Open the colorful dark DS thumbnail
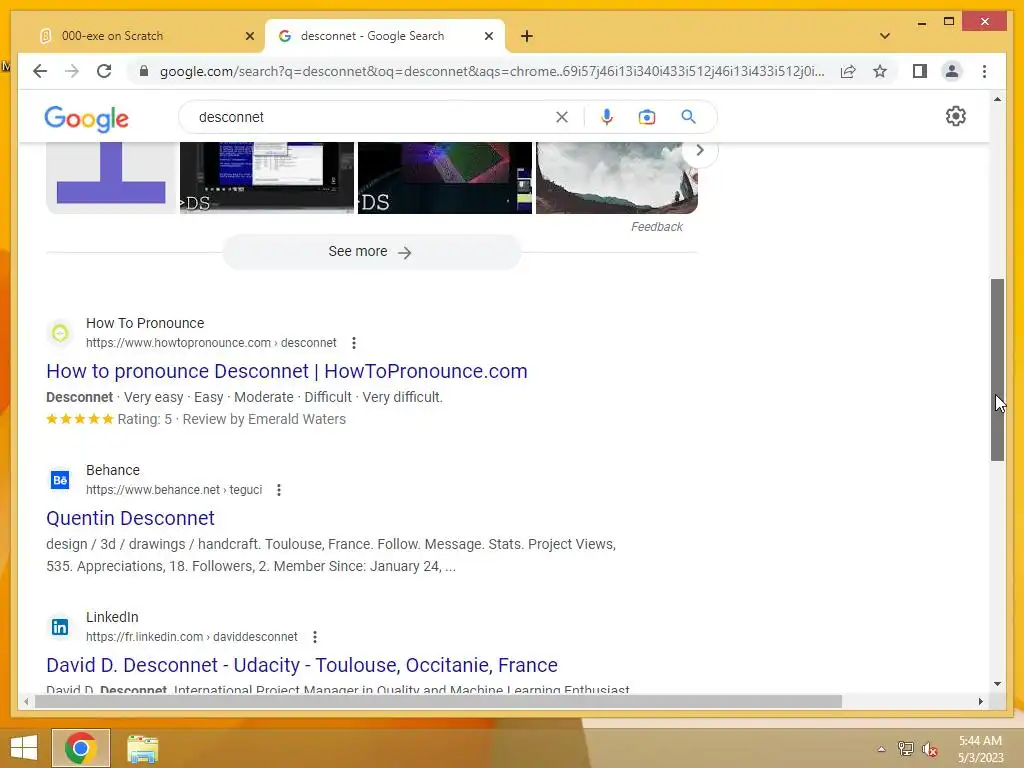 [x=445, y=178]
